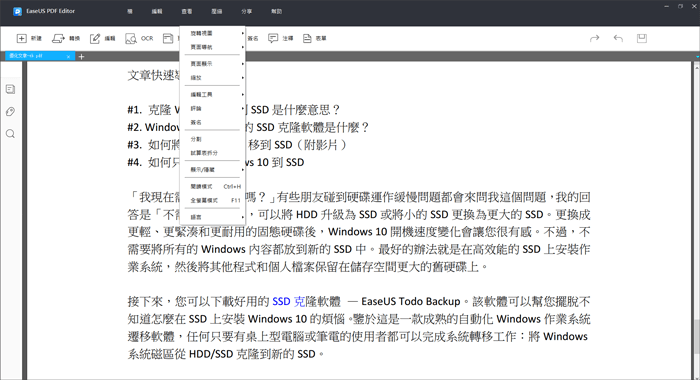Close the open PDF document tab

tap(68, 56)
